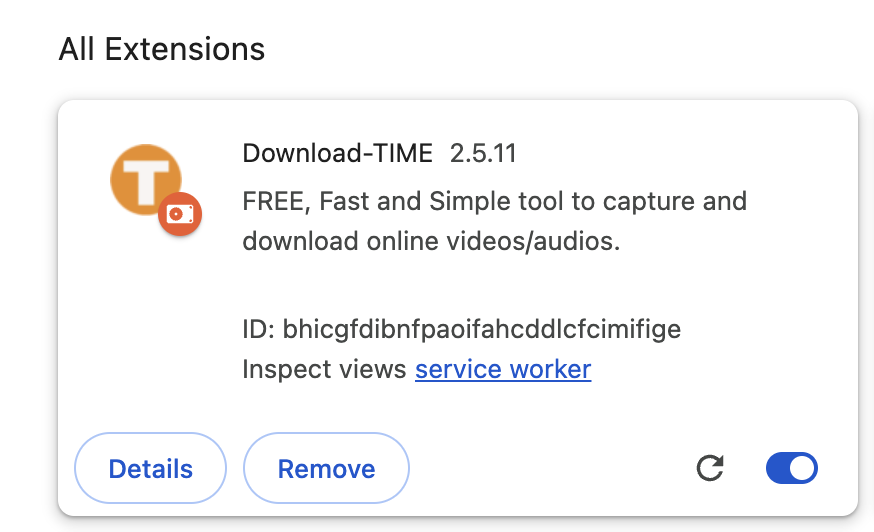The width and height of the screenshot is (874, 532).
Task: Click the orange Download-TIME extension icon
Action: tap(145, 180)
